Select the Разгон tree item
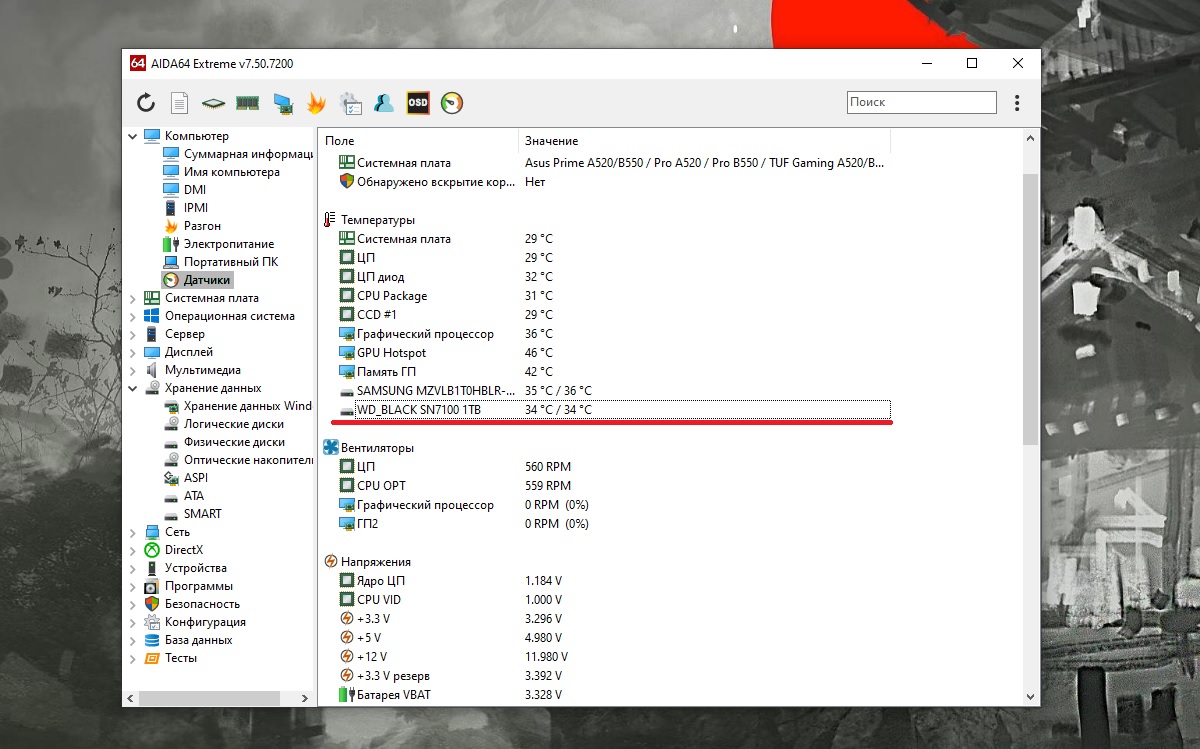The width and height of the screenshot is (1200, 749). 191,226
